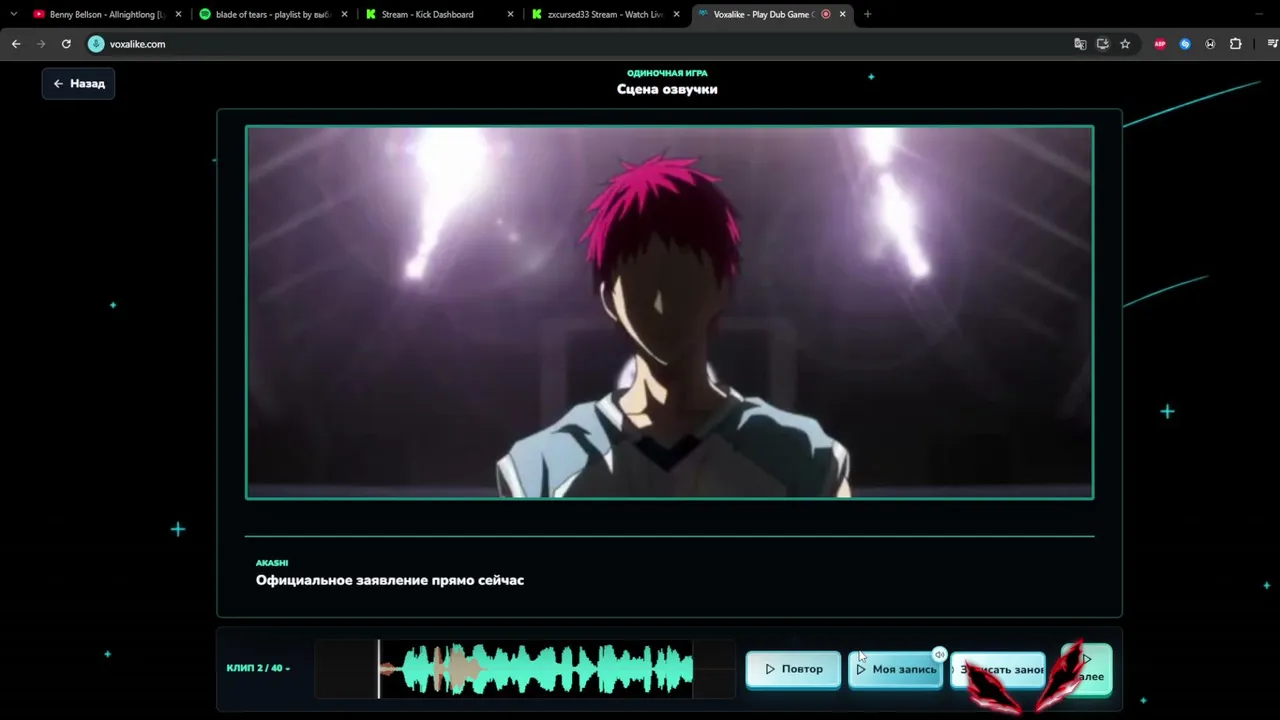
Task: Click the AKASHI character name label
Action: click(x=272, y=563)
